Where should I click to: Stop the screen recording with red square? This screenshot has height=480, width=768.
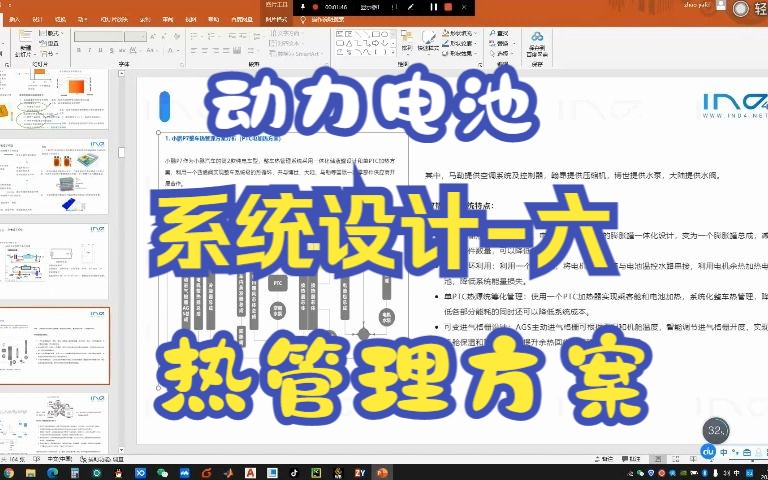pyautogui.click(x=448, y=7)
